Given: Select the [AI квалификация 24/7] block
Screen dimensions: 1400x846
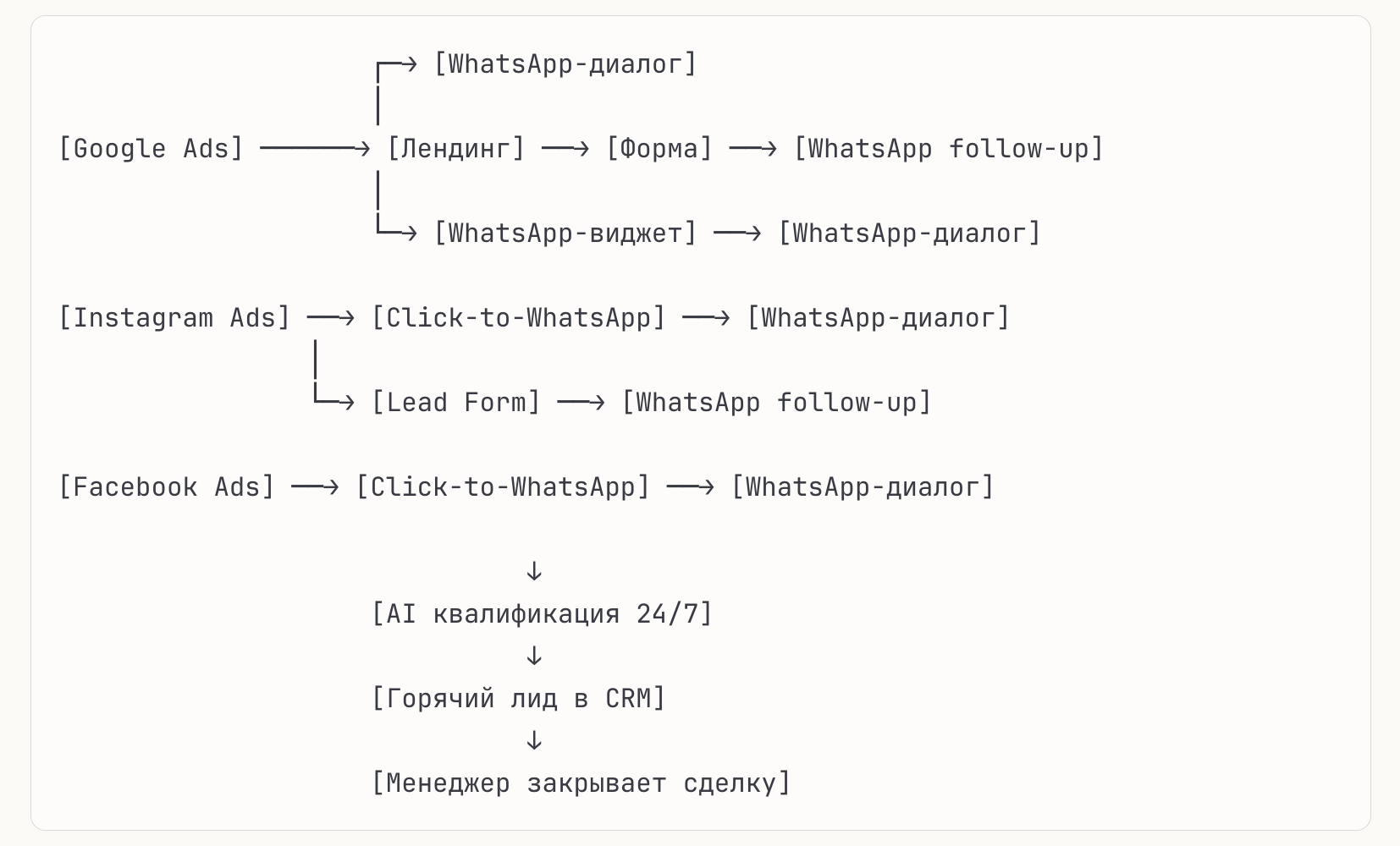Looking at the screenshot, I should tap(542, 614).
